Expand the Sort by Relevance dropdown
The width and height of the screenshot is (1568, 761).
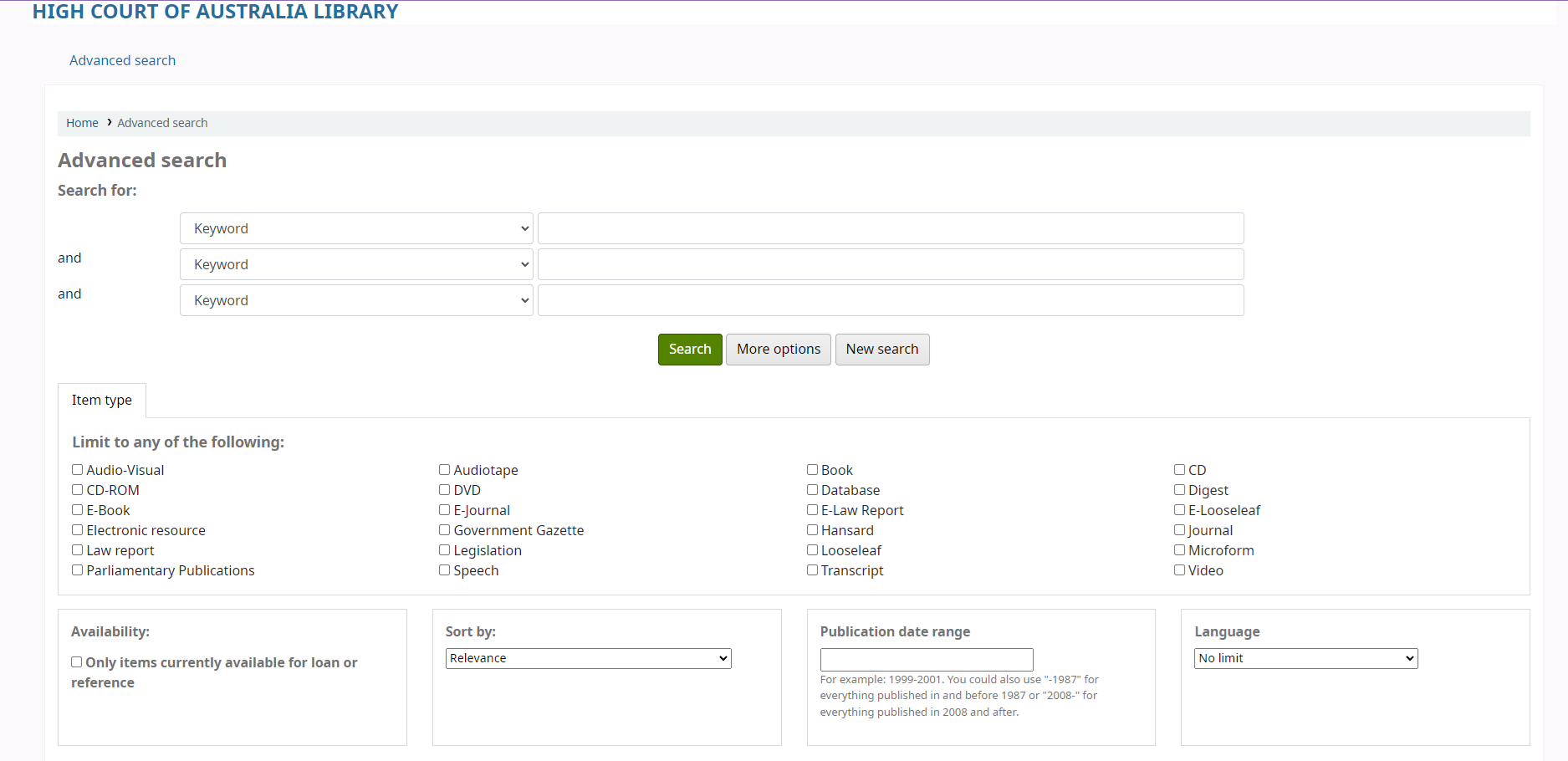[x=589, y=658]
